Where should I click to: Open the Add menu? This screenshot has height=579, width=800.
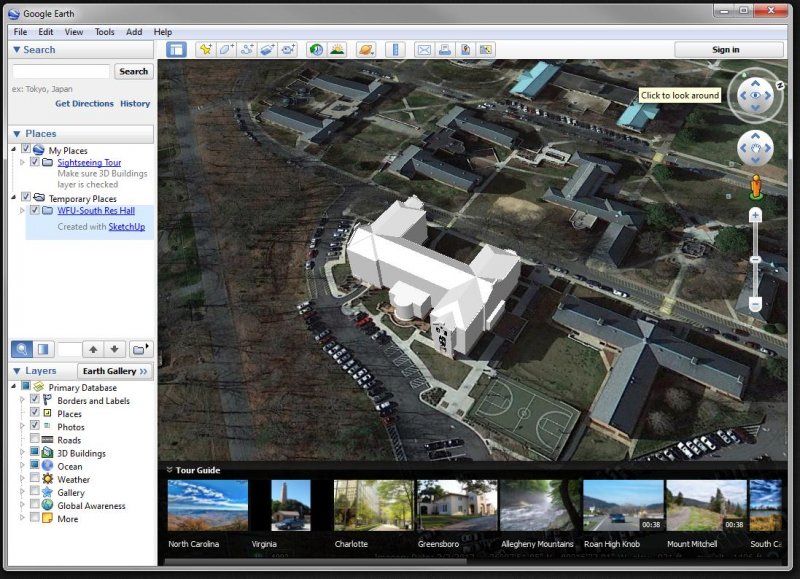tap(134, 32)
